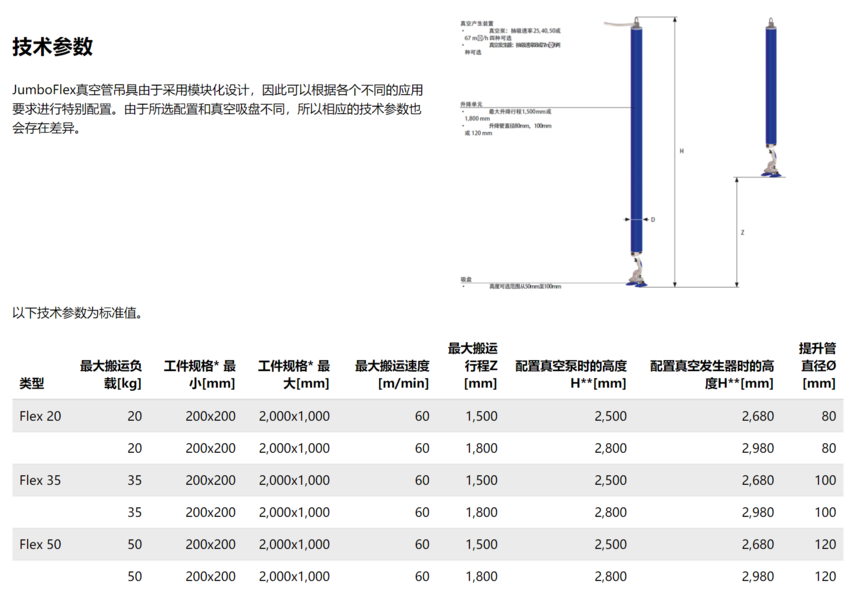
Task: Click the 2,500 height in Flex 20 row
Action: pyautogui.click(x=610, y=416)
